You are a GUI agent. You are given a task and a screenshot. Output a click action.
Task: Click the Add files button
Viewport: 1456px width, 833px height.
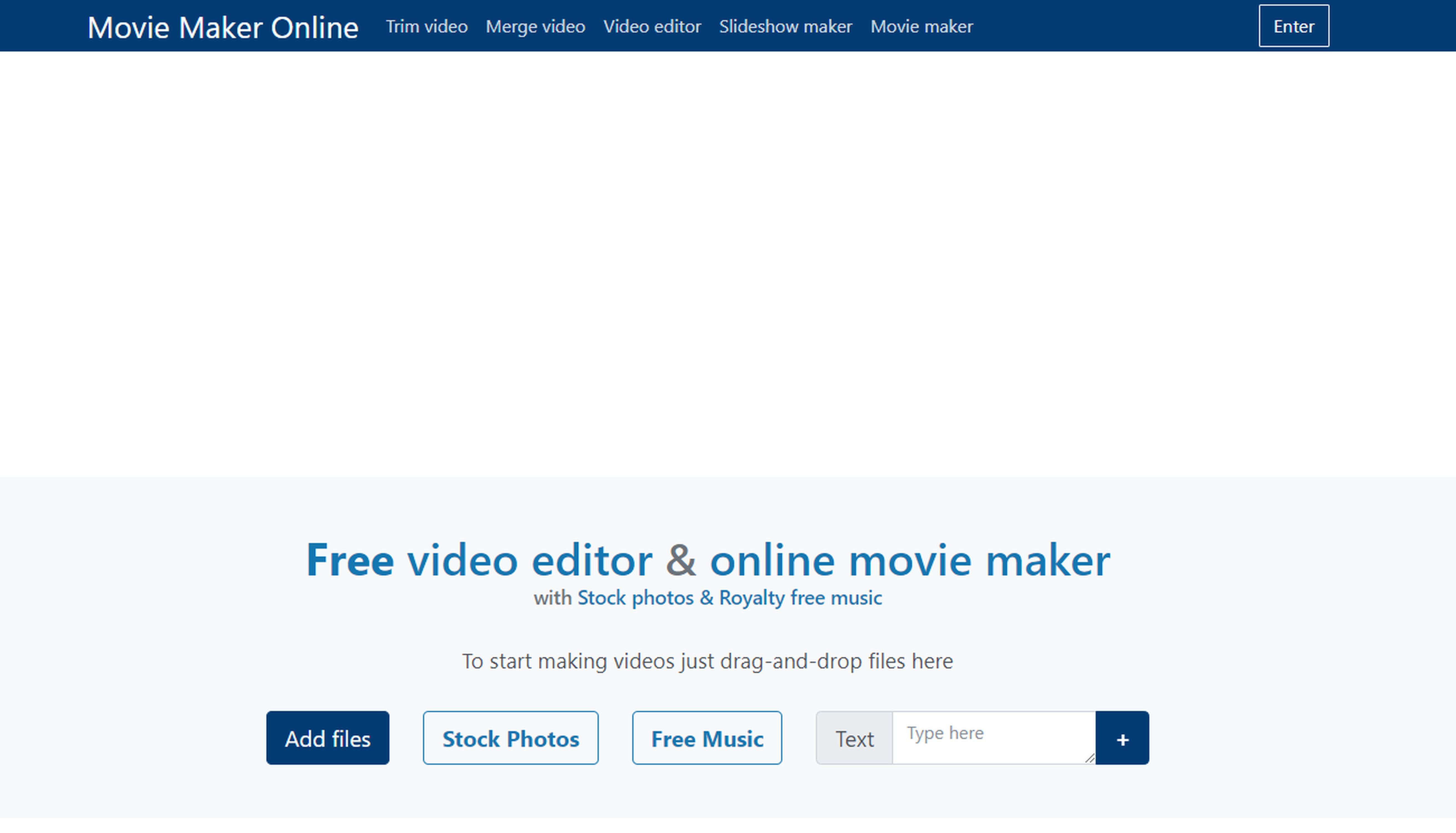coord(327,738)
